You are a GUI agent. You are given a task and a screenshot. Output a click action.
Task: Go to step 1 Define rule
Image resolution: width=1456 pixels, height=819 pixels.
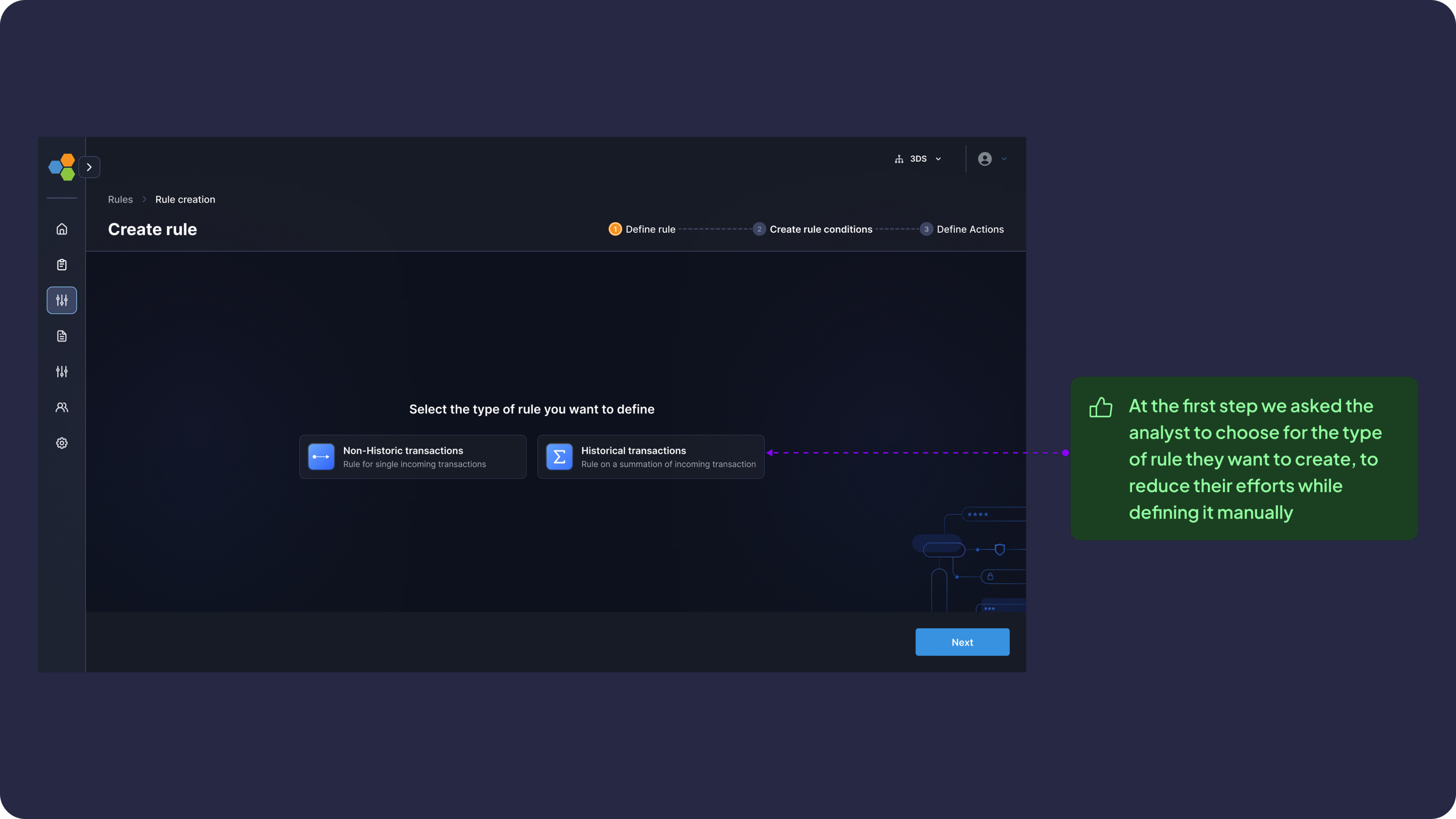(642, 230)
